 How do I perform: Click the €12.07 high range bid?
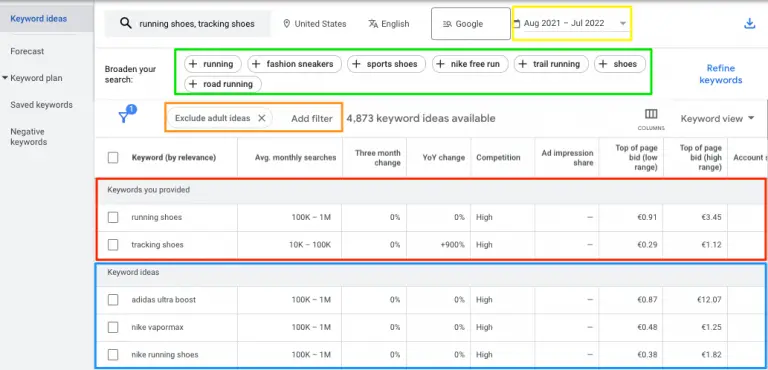(708, 299)
